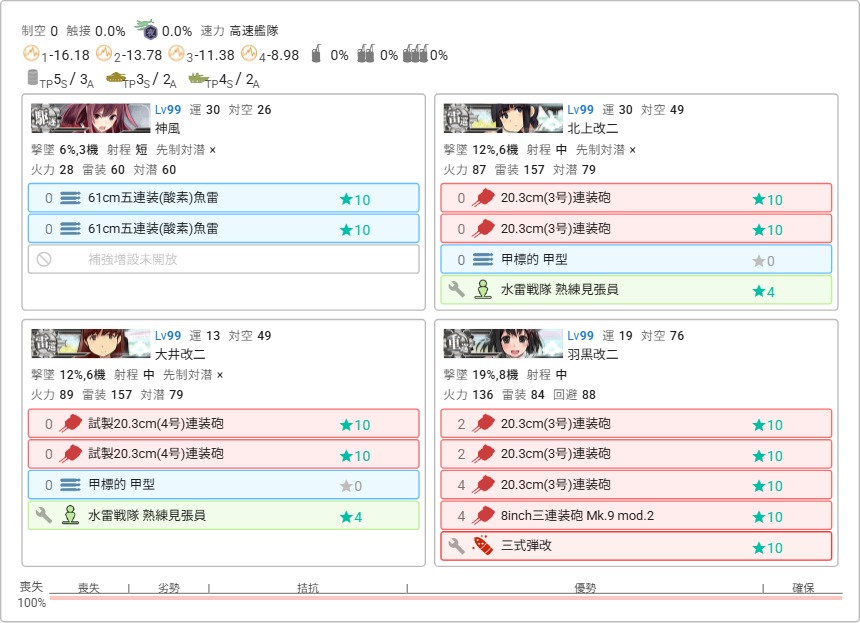Screen dimensions: 860x623
Task: Click the aircraft icon in top stats row
Action: [146, 30]
